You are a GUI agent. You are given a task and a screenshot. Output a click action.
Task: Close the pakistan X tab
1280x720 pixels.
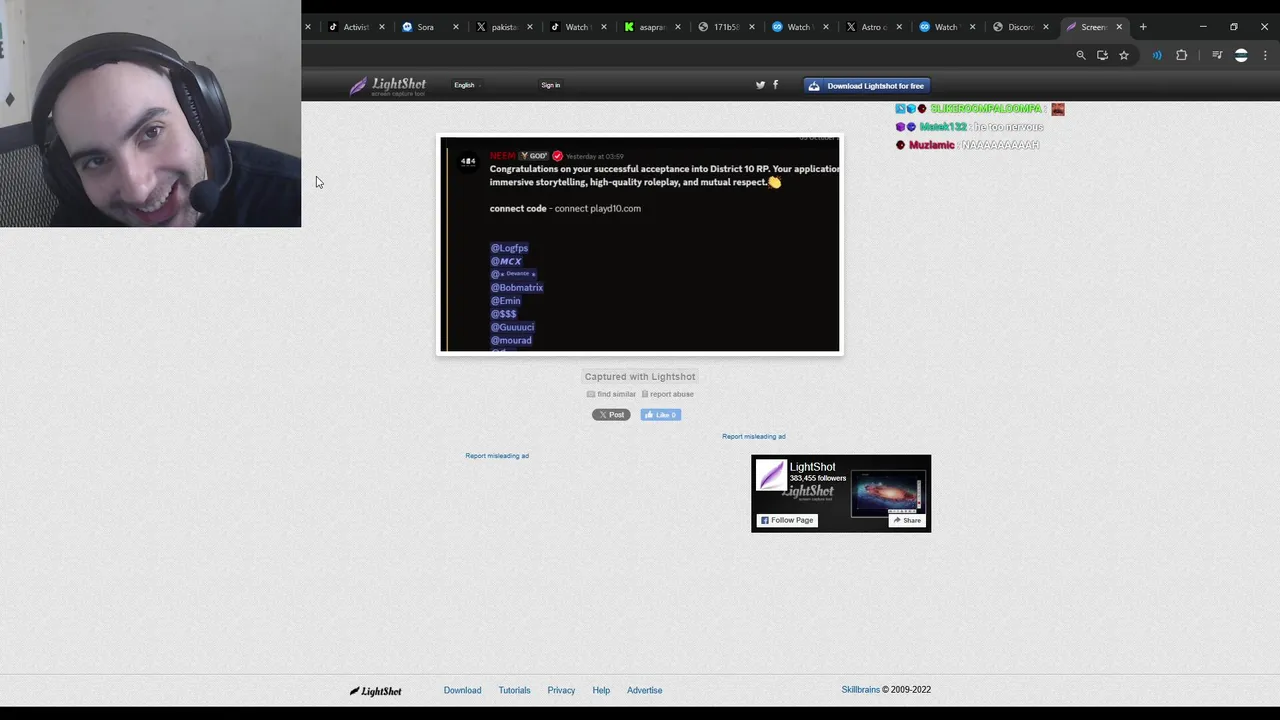pos(530,27)
